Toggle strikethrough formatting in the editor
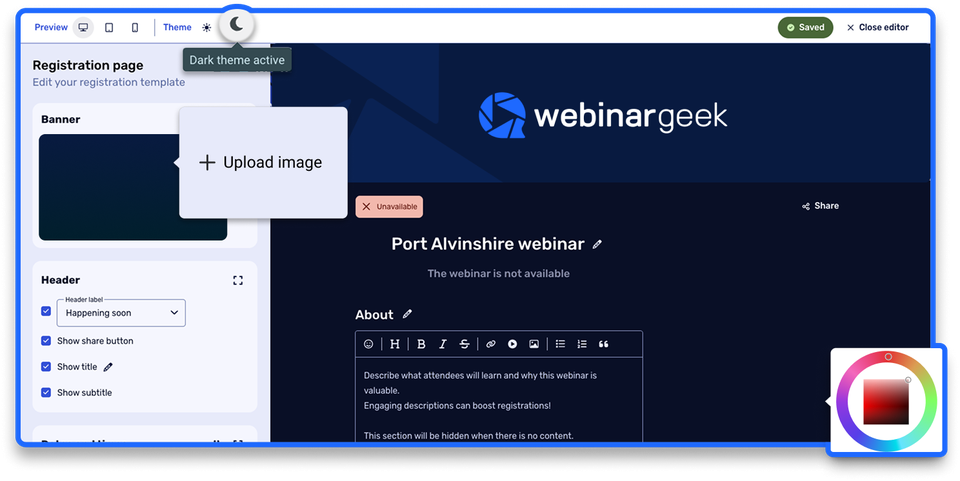The width and height of the screenshot is (960, 481). (465, 344)
